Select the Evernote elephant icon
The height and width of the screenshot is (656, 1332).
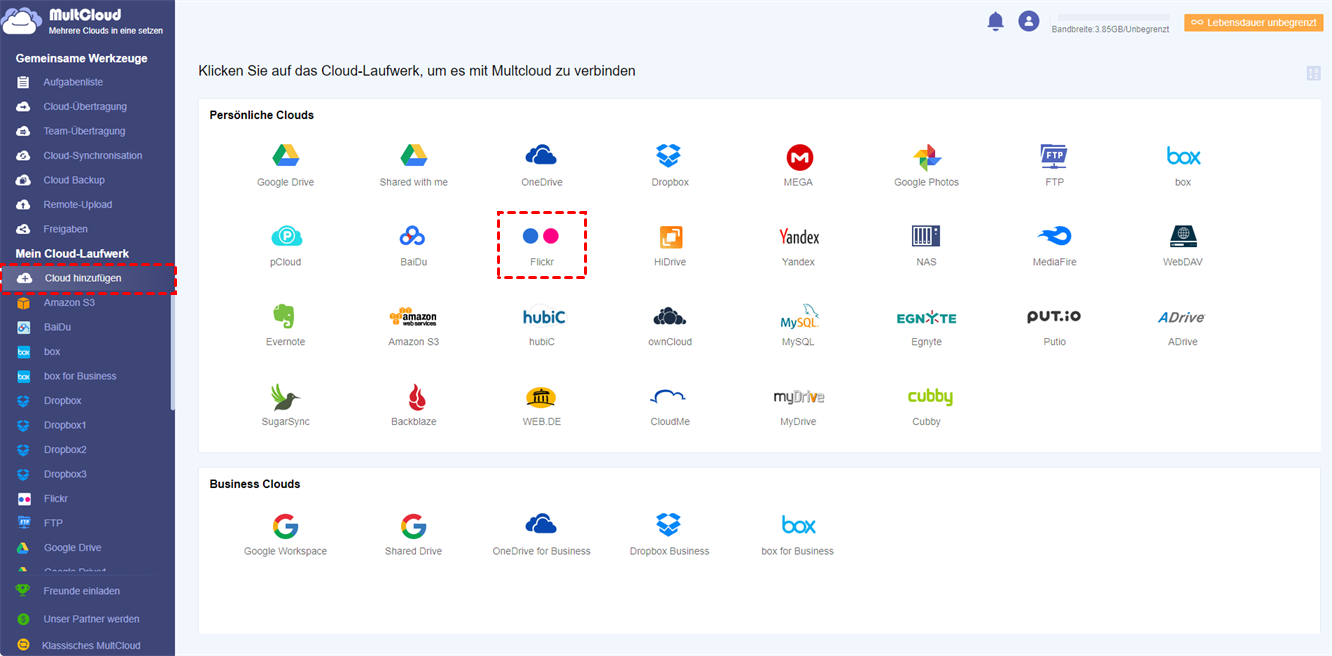284,316
